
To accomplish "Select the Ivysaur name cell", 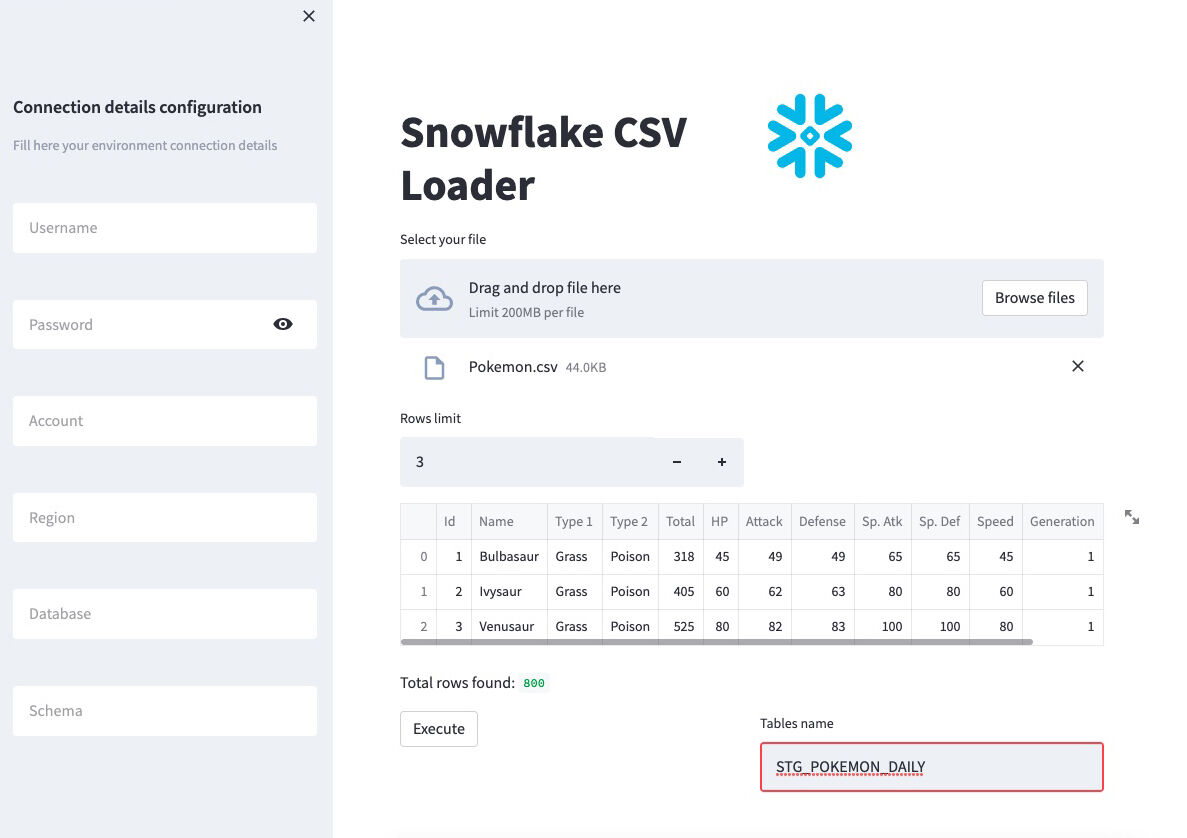I will pos(509,591).
